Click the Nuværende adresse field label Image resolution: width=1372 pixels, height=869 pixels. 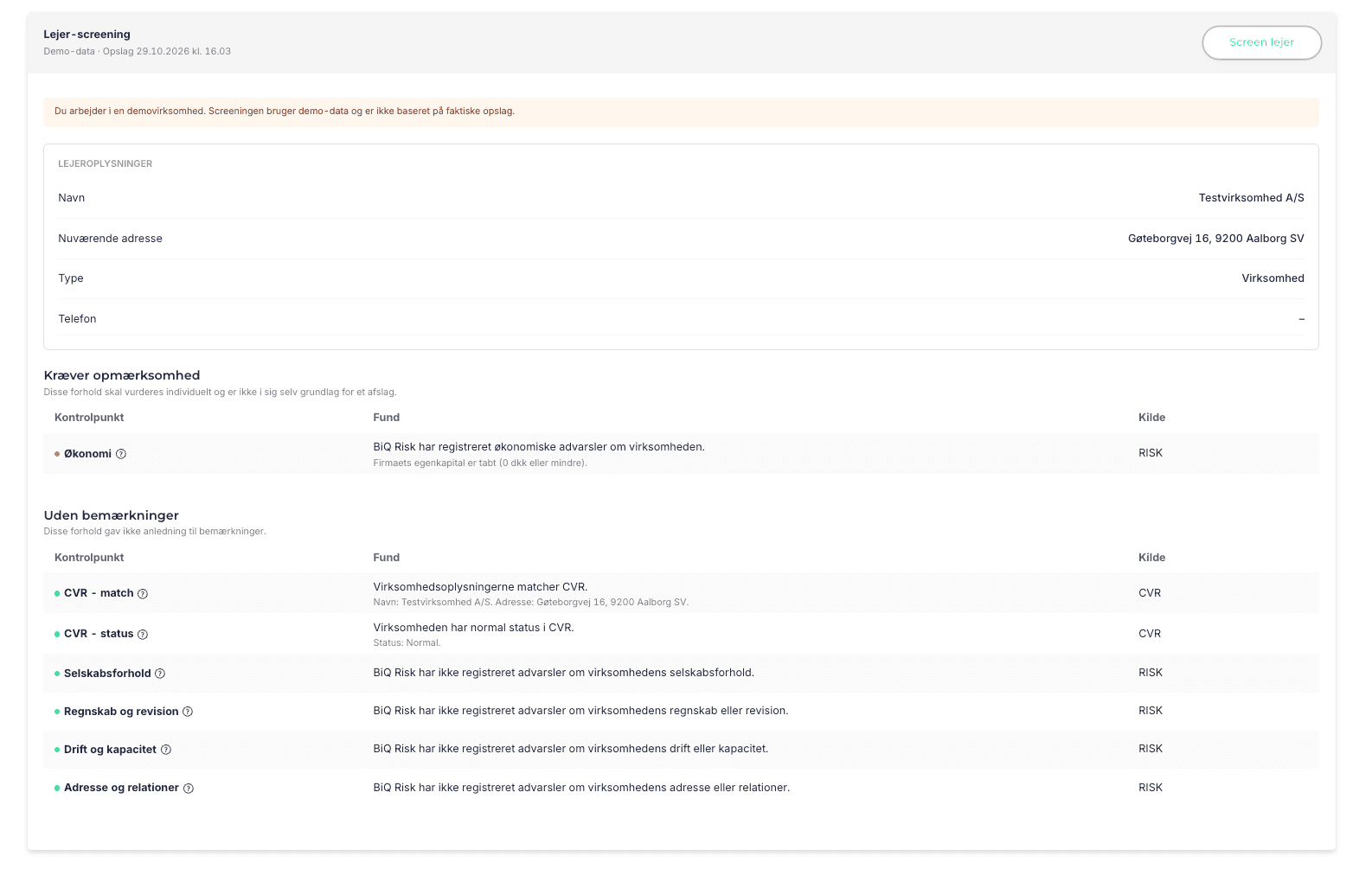(x=110, y=239)
